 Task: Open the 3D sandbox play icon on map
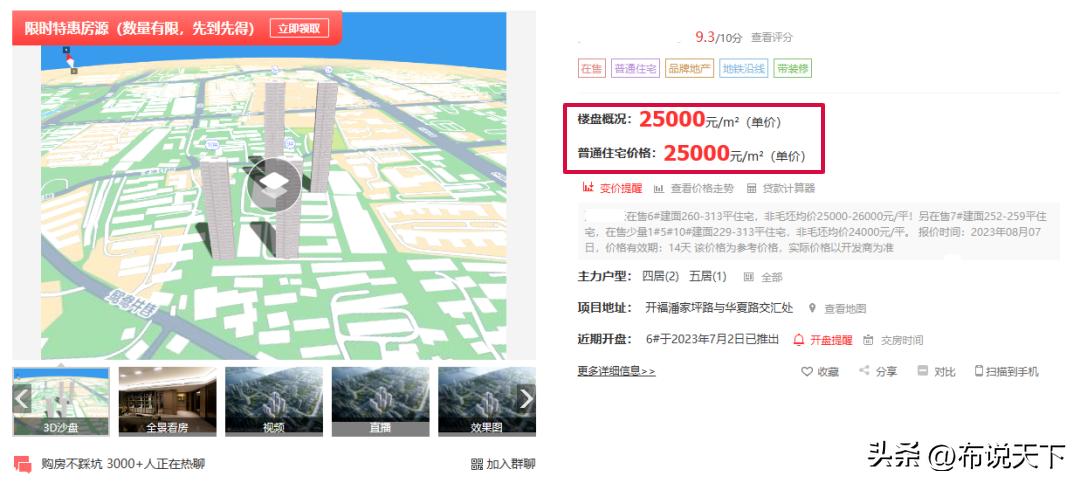[274, 185]
